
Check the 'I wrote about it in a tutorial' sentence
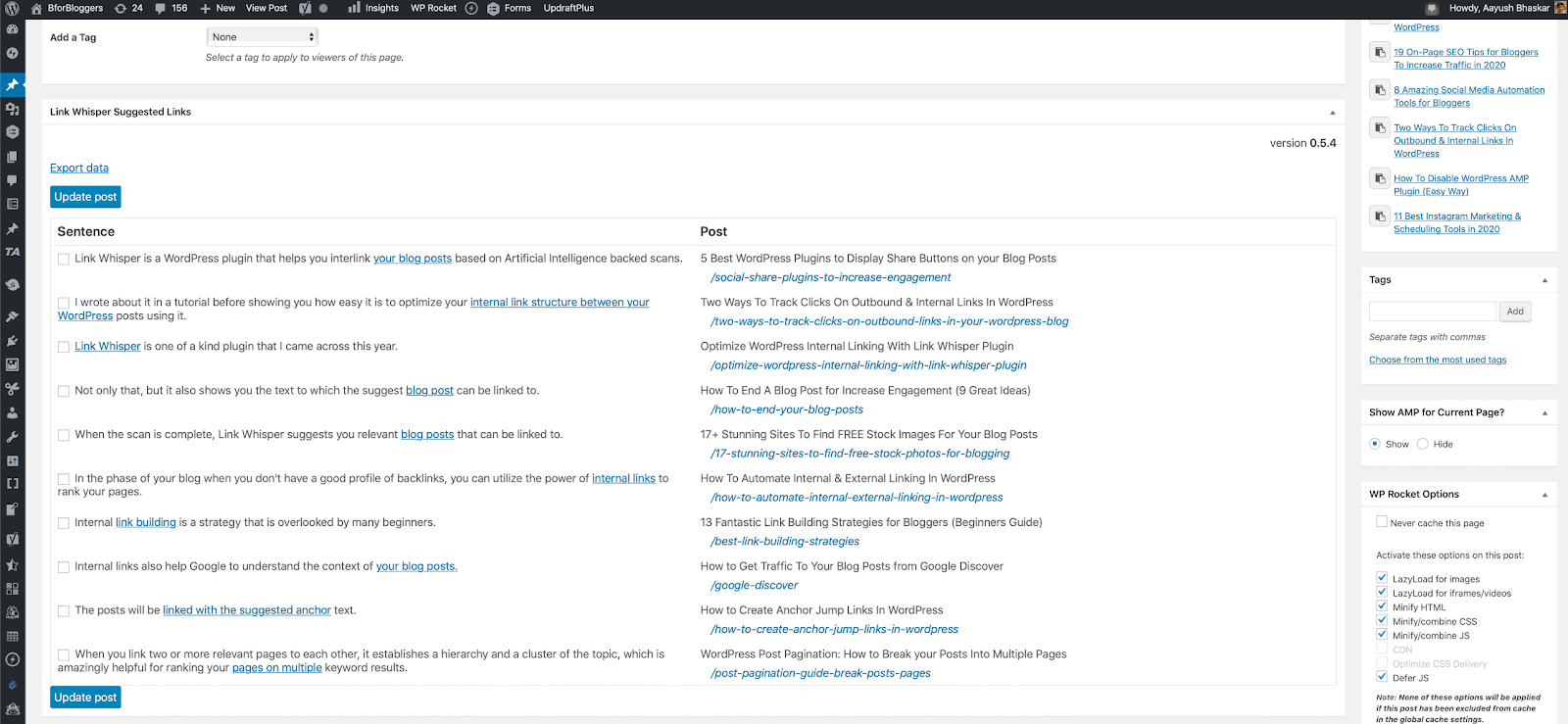(64, 304)
